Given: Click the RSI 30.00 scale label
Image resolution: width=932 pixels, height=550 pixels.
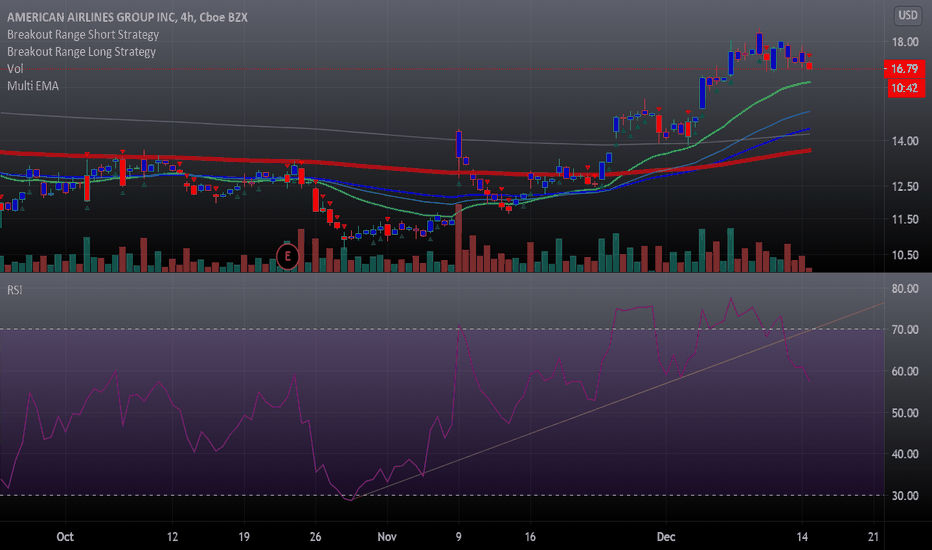Looking at the screenshot, I should 905,495.
